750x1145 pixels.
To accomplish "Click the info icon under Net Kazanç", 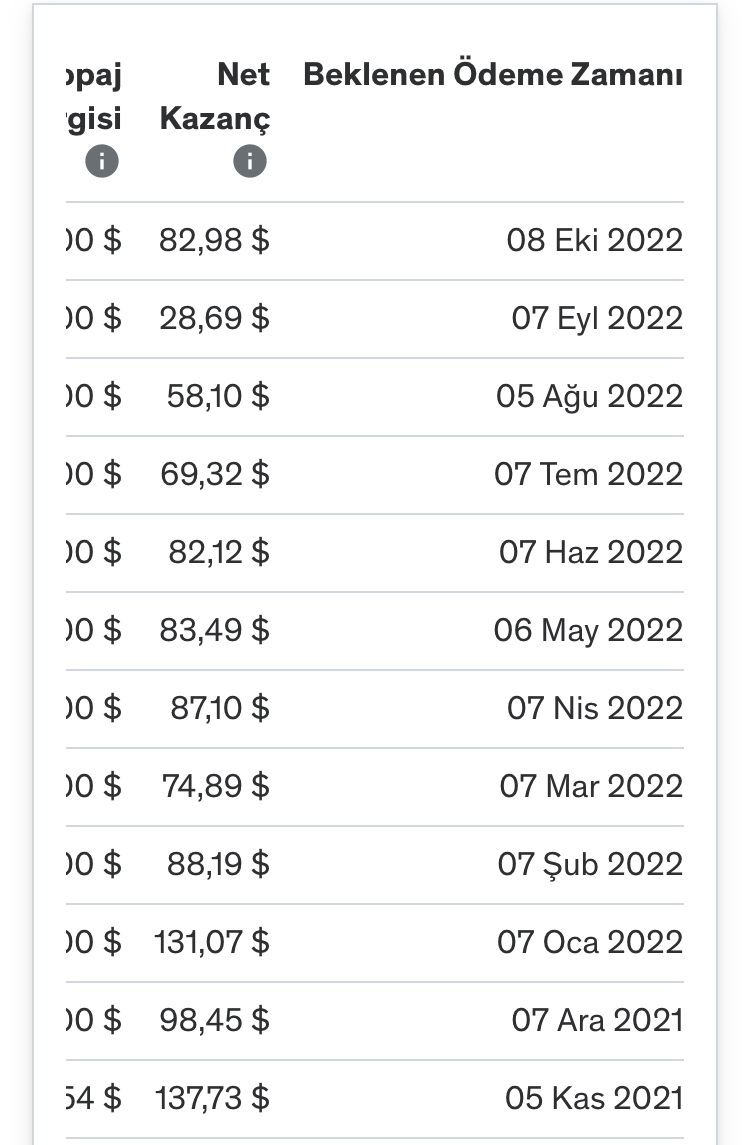I will click(x=250, y=161).
